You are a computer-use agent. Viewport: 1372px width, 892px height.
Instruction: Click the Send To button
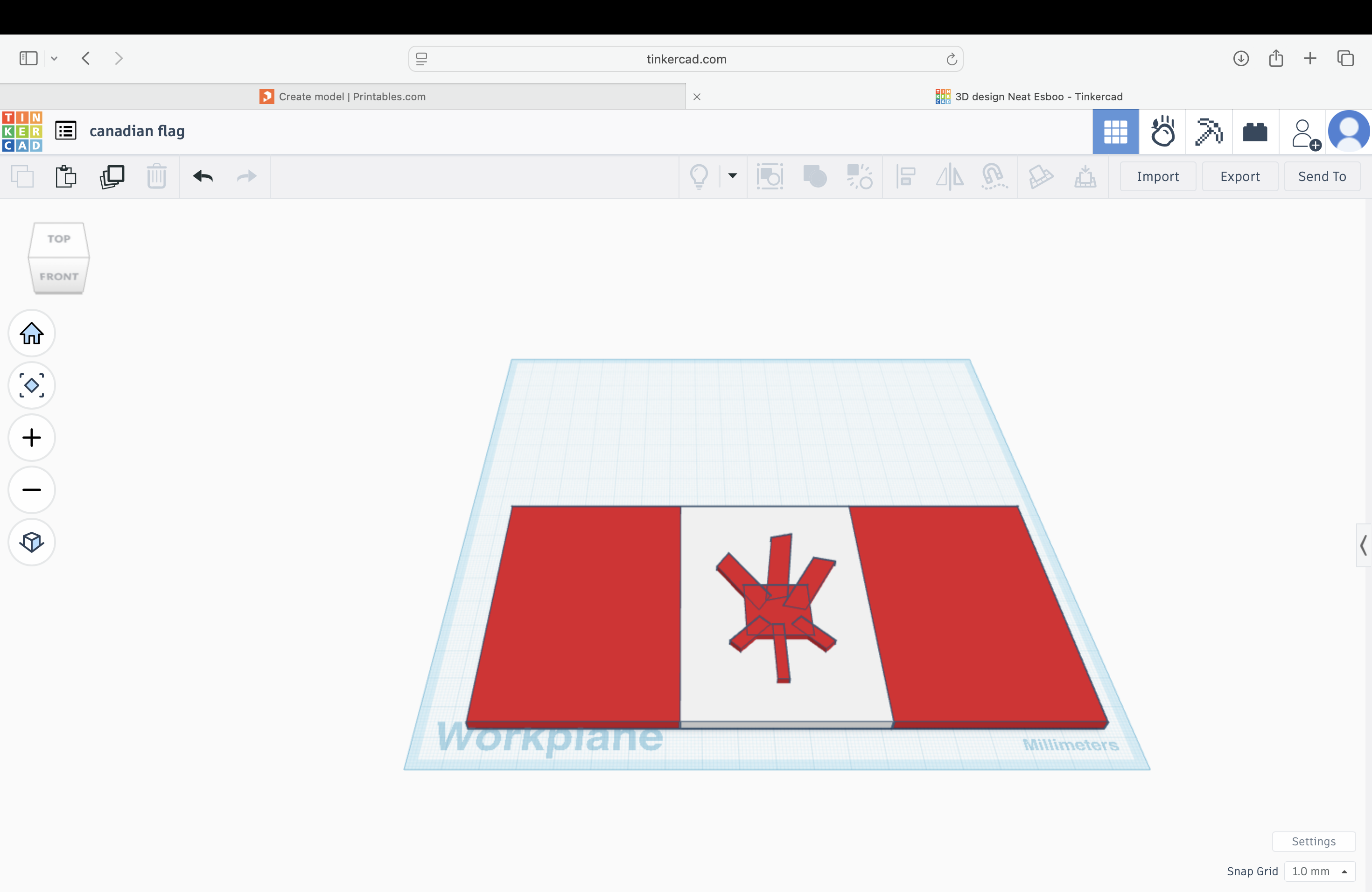coord(1322,176)
